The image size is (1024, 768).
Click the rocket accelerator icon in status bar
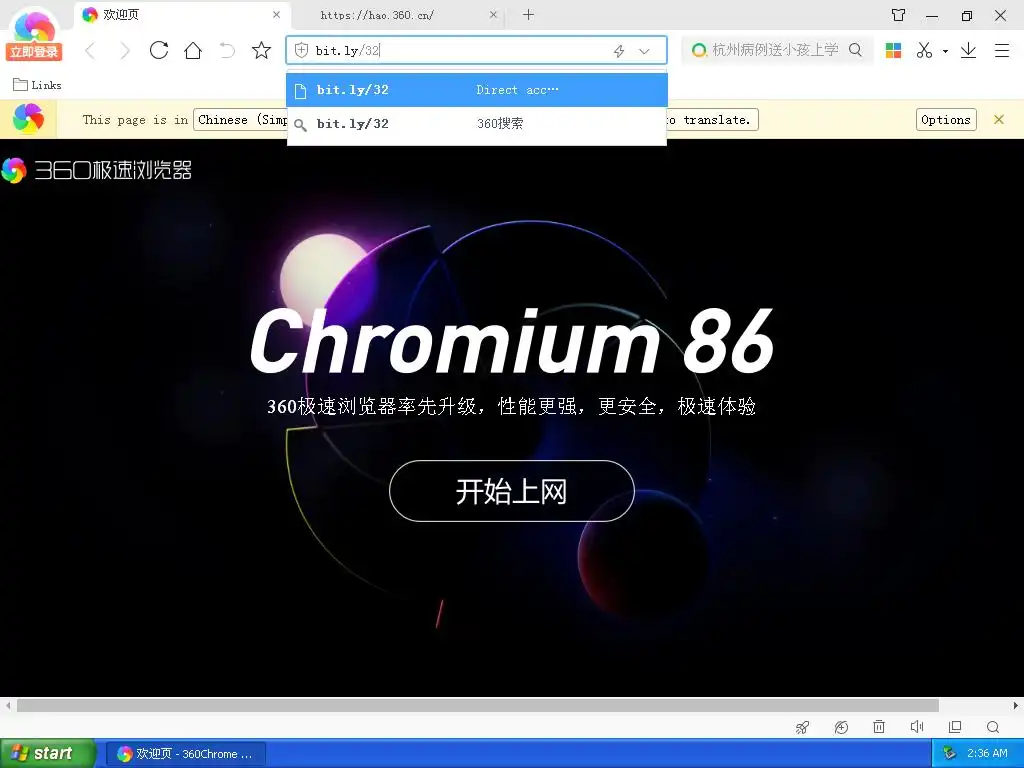pyautogui.click(x=803, y=727)
